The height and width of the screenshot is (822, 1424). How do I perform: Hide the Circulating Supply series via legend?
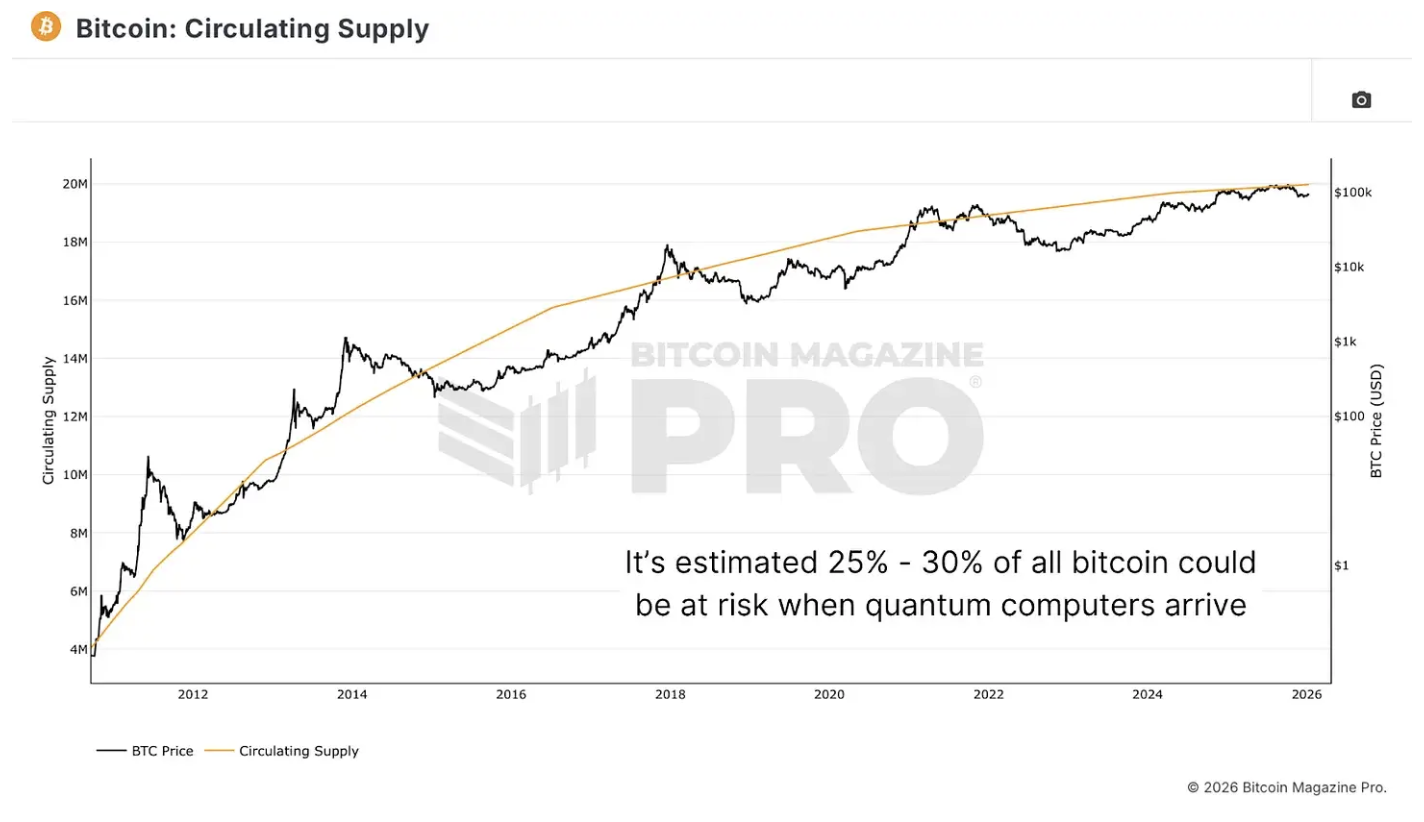coord(298,751)
